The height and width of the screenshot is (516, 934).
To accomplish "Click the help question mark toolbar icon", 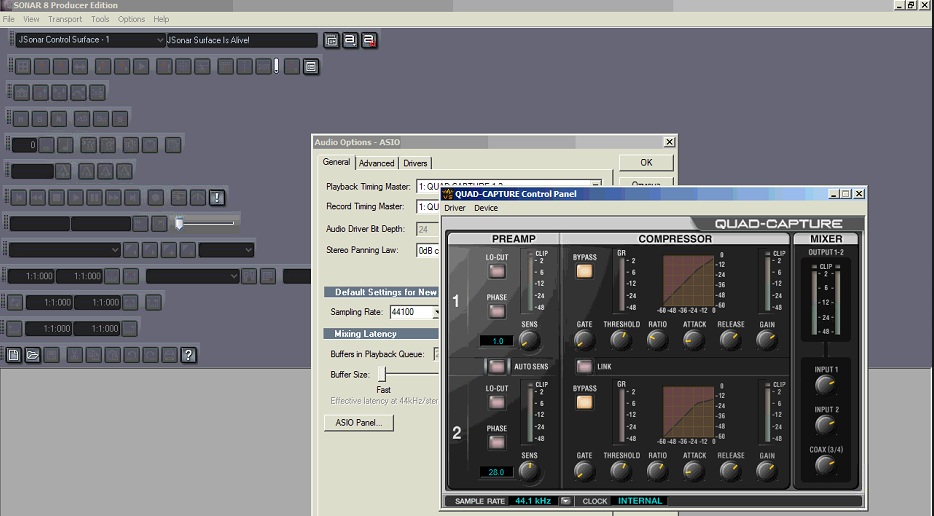I will (189, 355).
